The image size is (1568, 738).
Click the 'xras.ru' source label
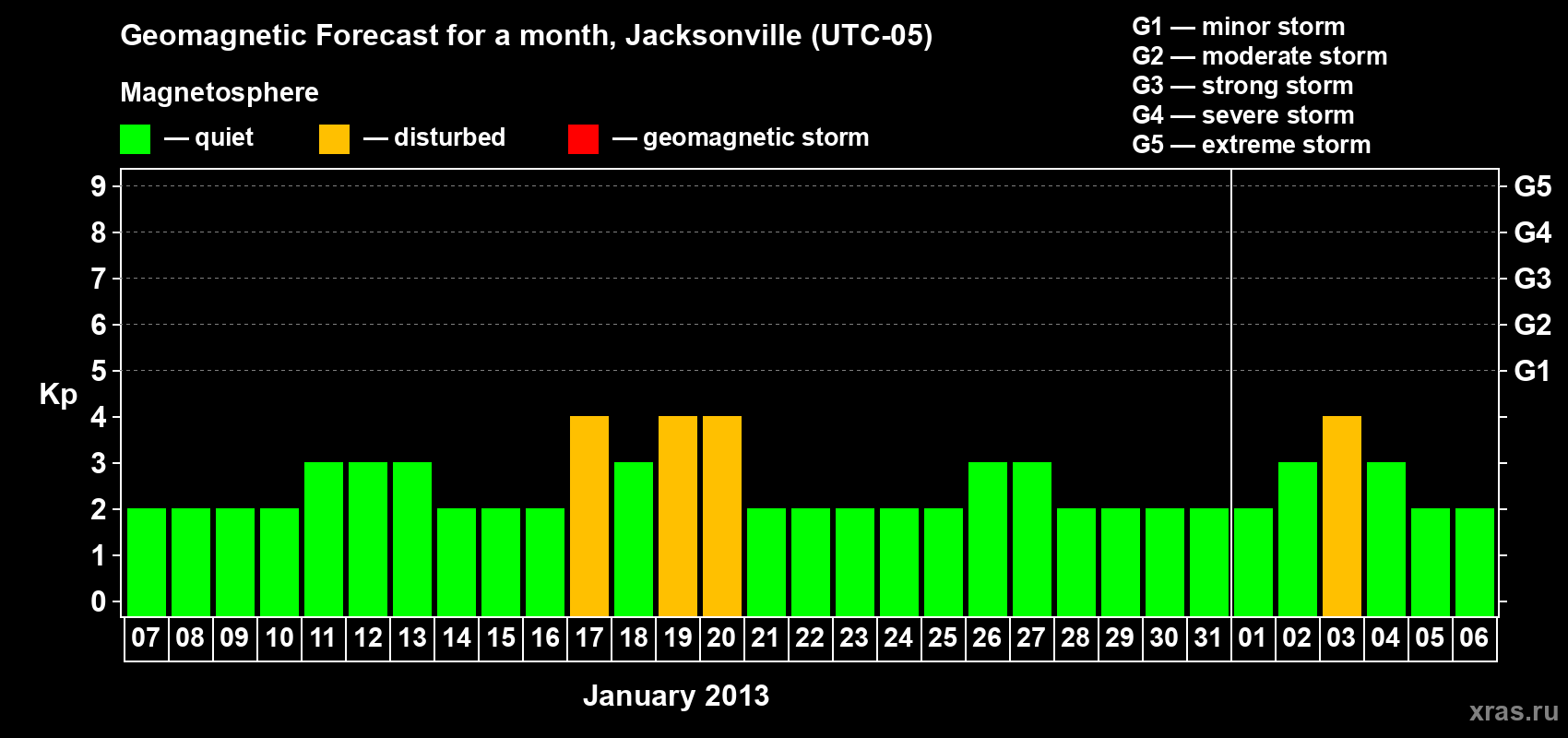1514,711
